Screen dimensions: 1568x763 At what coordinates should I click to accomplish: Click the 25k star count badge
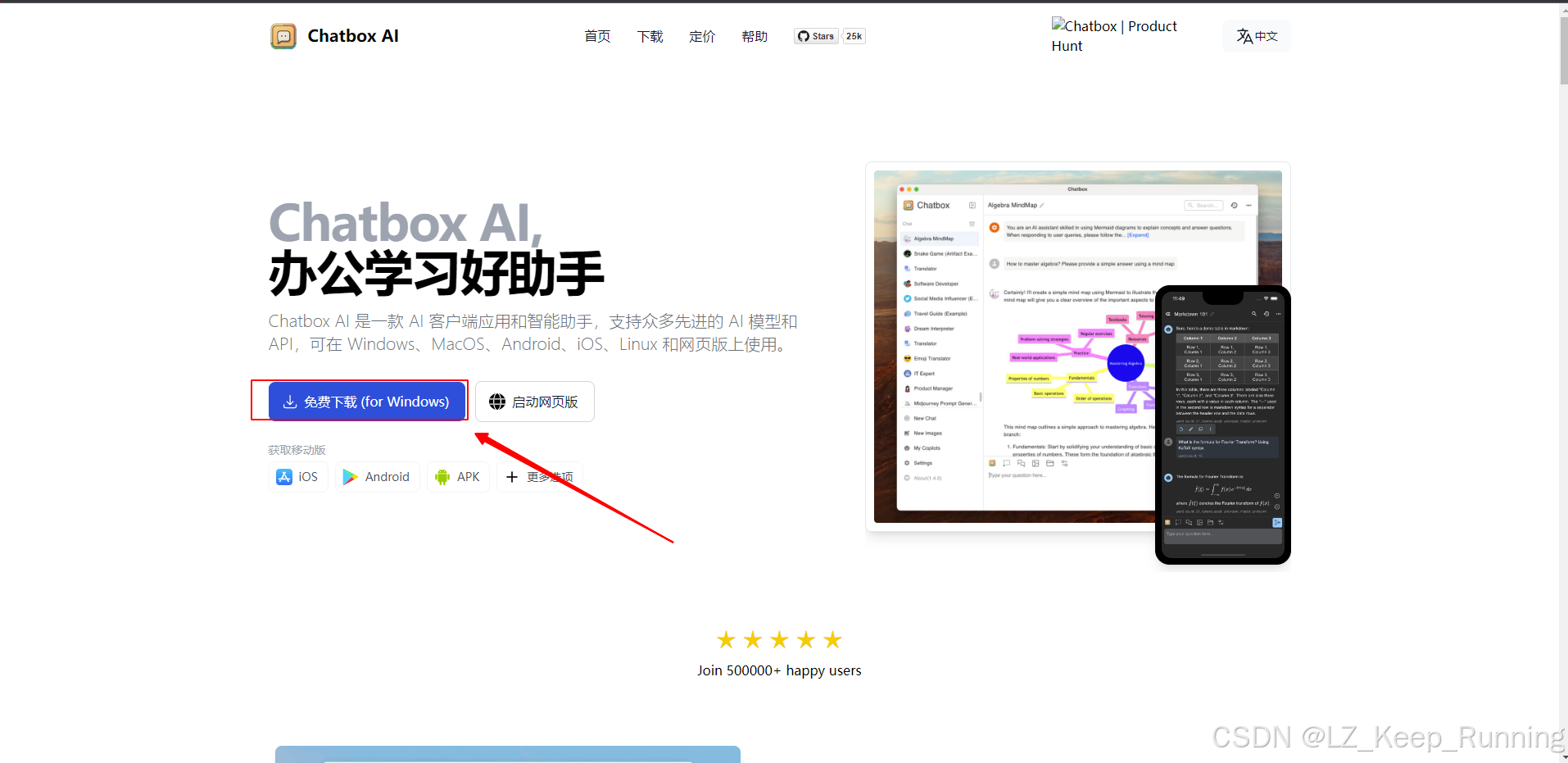coord(854,36)
